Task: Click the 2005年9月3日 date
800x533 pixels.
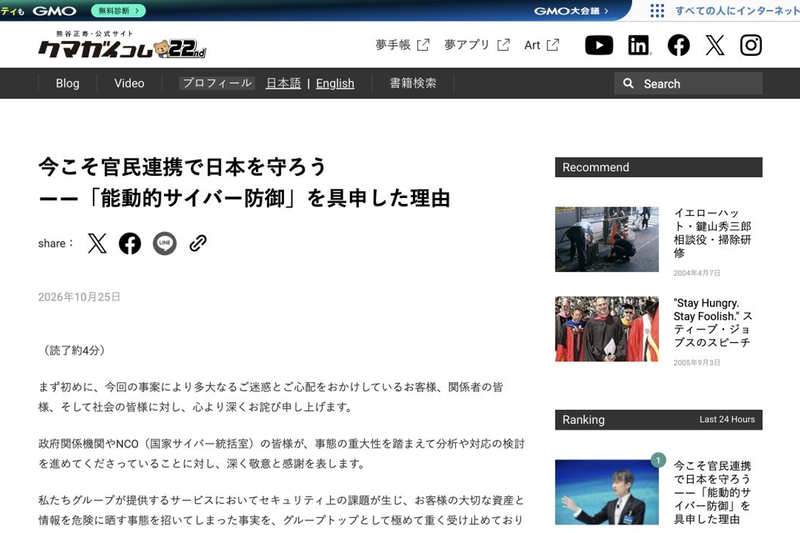Action: coord(696,363)
